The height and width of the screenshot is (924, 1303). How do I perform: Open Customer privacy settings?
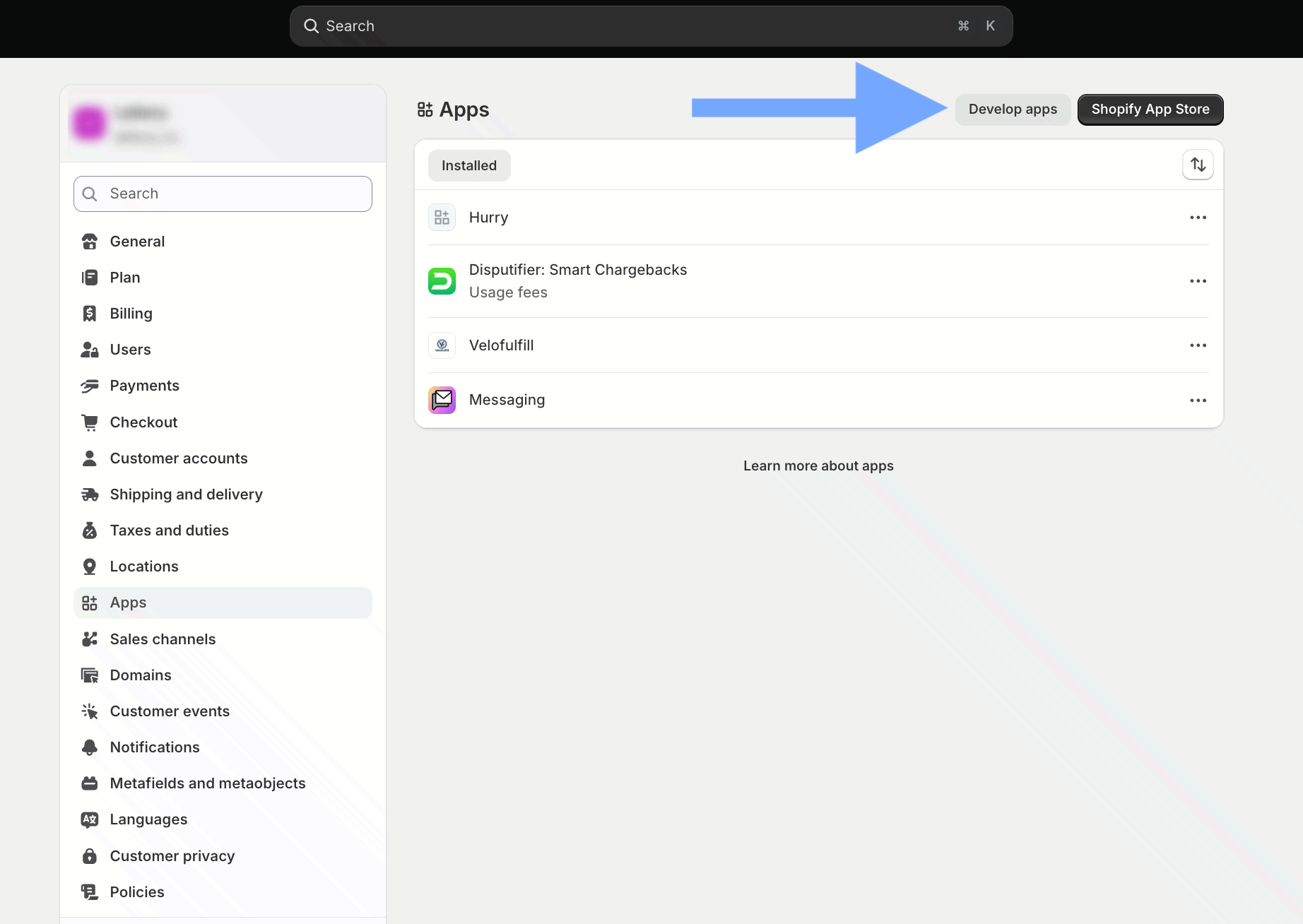pos(223,856)
